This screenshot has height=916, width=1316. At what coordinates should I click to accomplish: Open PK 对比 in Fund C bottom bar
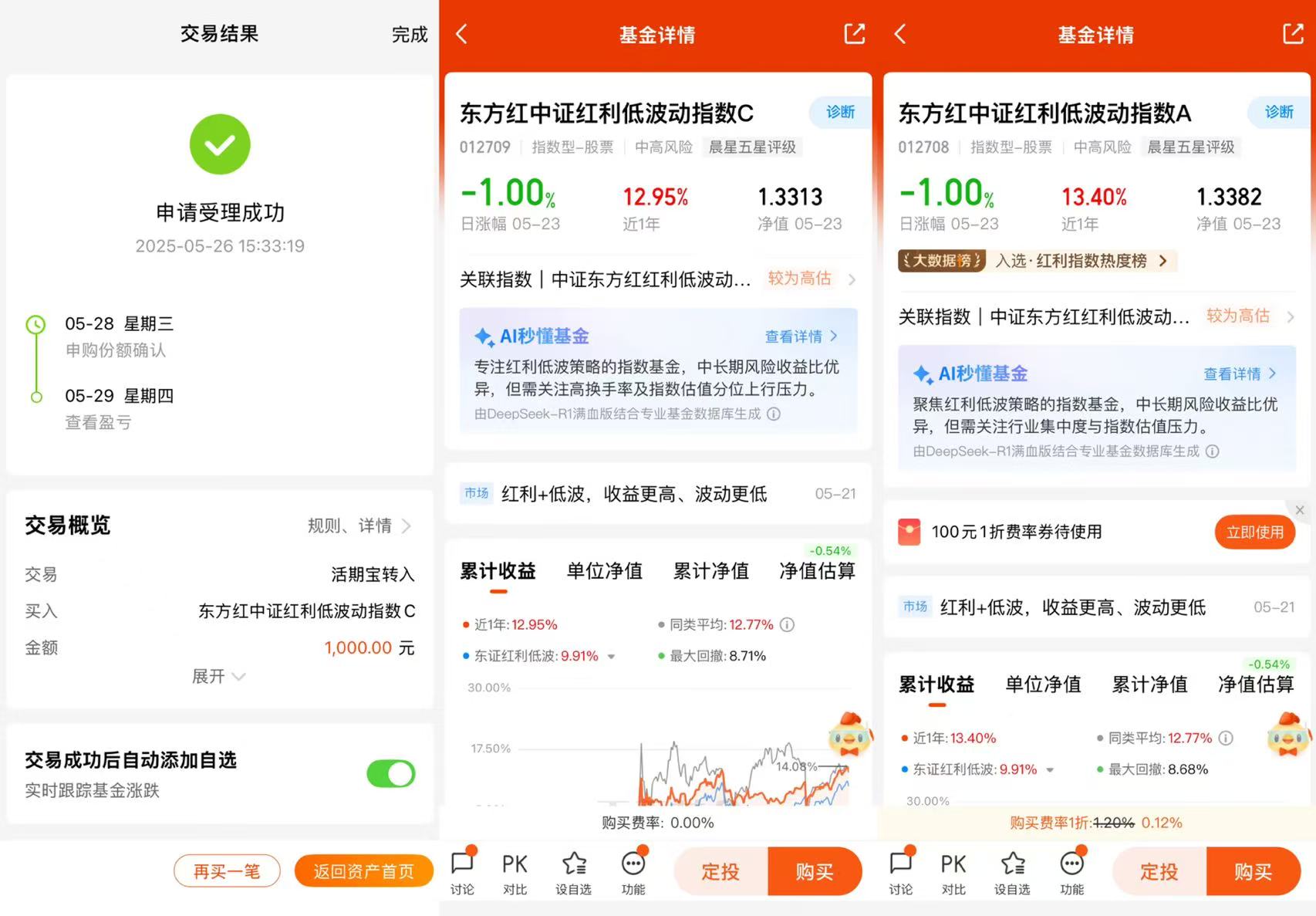click(515, 872)
